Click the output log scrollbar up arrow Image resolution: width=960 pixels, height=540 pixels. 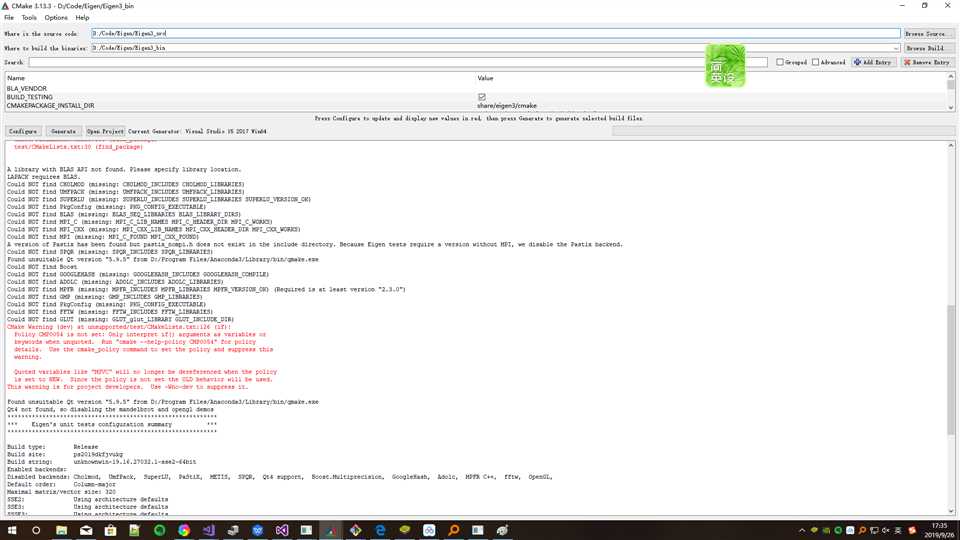coord(951,145)
